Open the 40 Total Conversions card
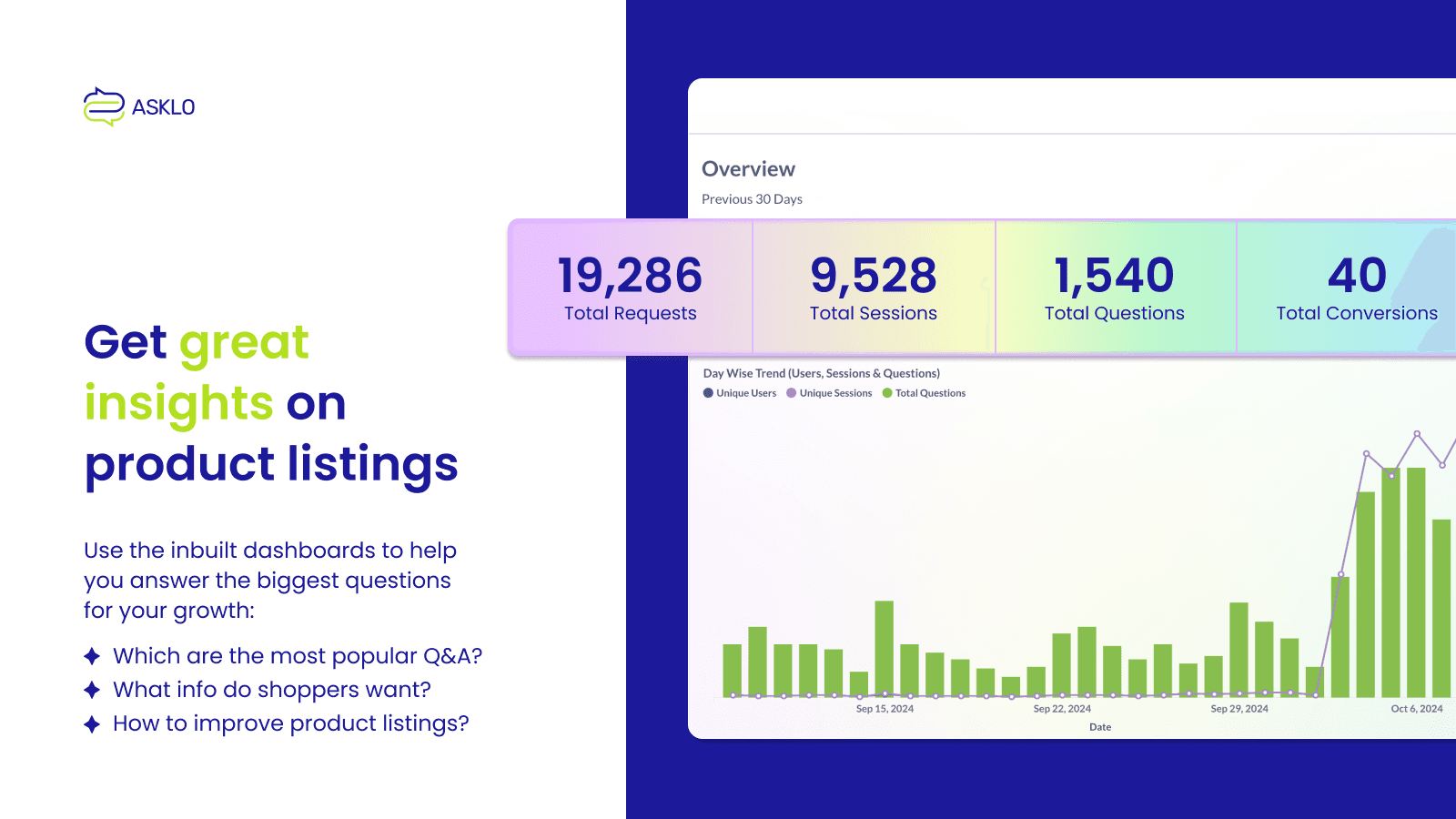The width and height of the screenshot is (1456, 819). 1356,288
